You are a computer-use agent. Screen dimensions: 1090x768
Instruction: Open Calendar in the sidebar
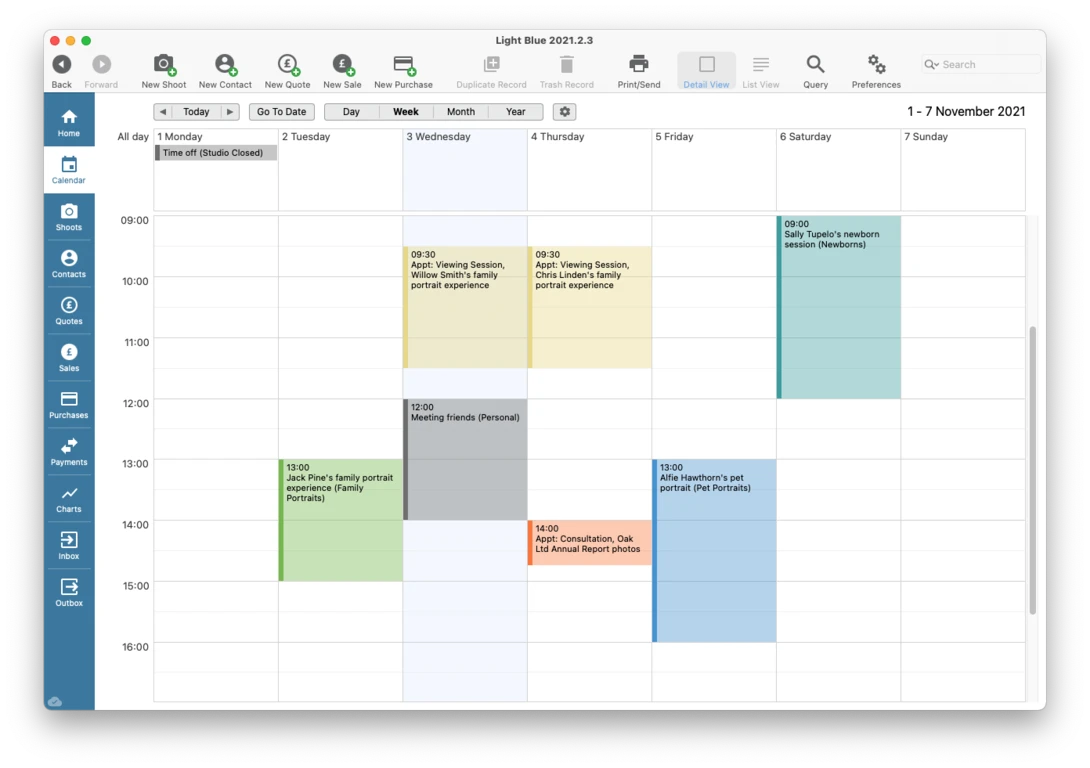tap(69, 170)
